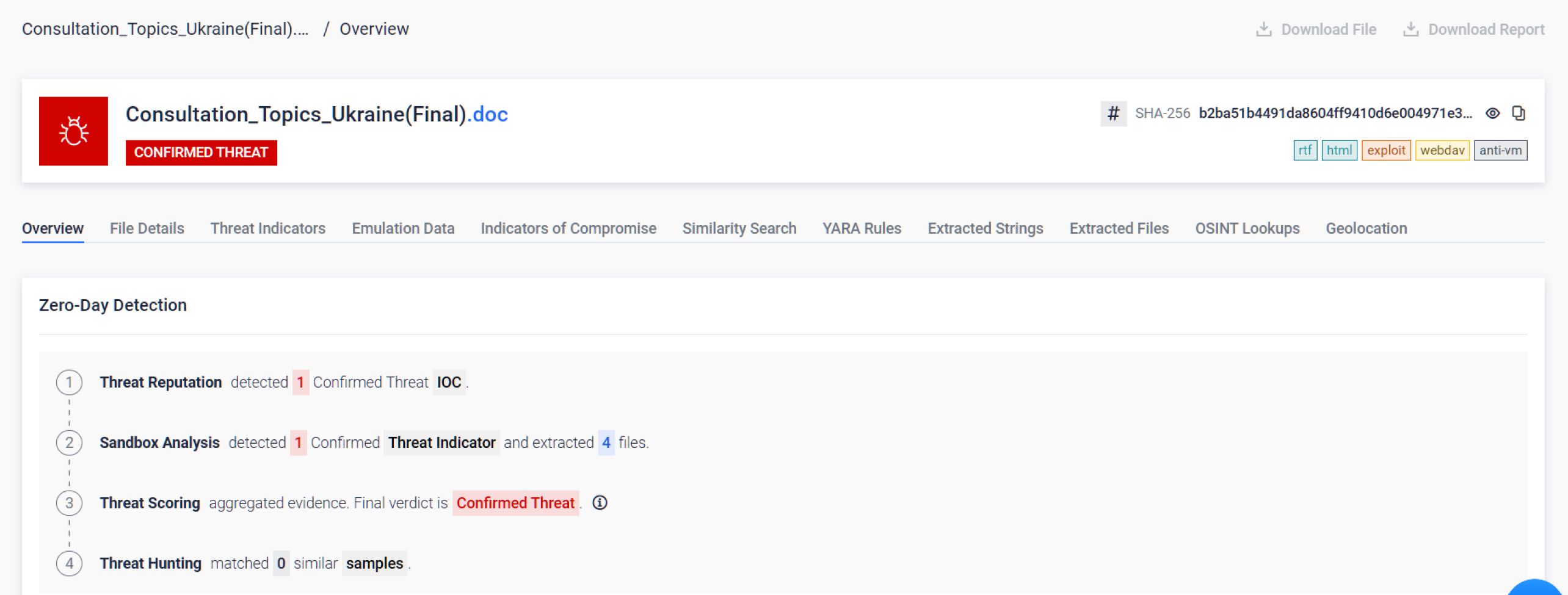Switch to the Threat Indicators tab
Screen dimensions: 1568x595
267,228
